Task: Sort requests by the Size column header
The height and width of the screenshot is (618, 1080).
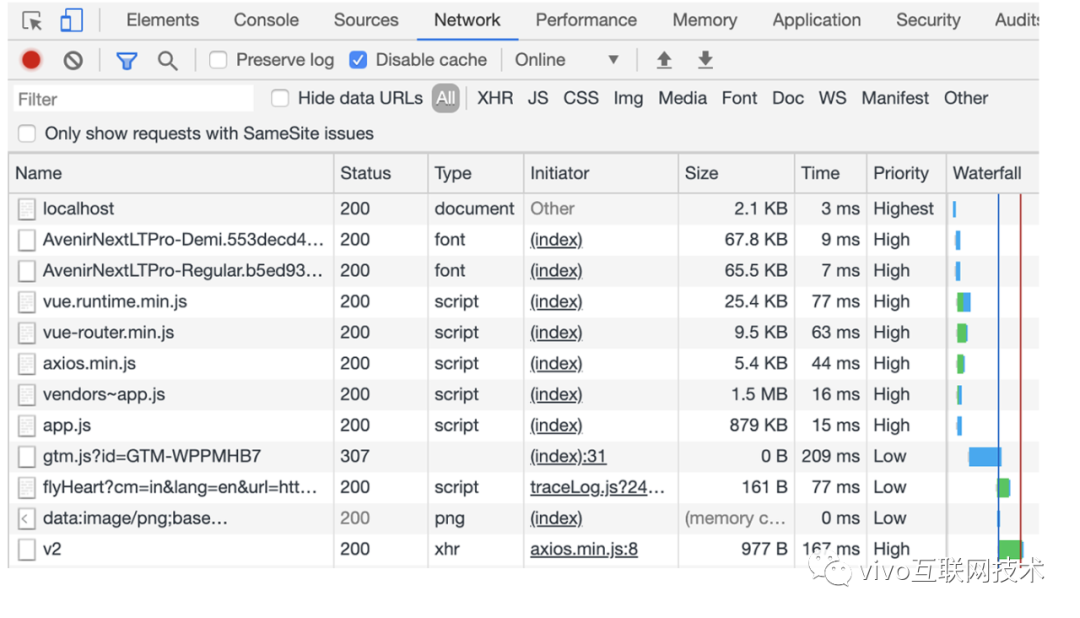Action: (x=702, y=173)
